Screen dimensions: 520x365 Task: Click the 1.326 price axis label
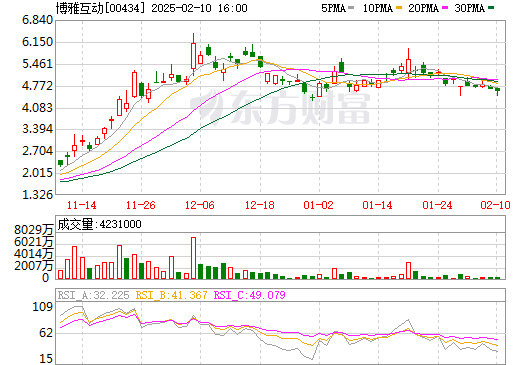(38, 195)
